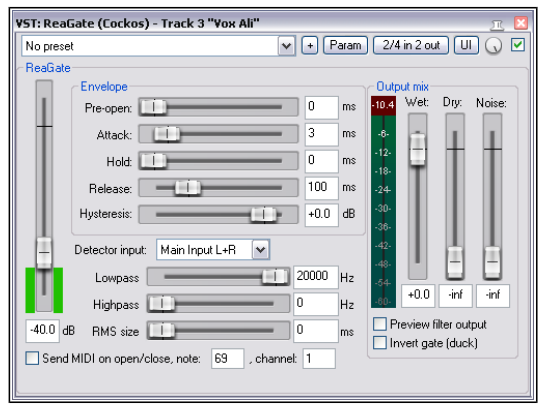Click the Wet value field showing +0.0
This screenshot has width=545, height=410.
coord(418,296)
